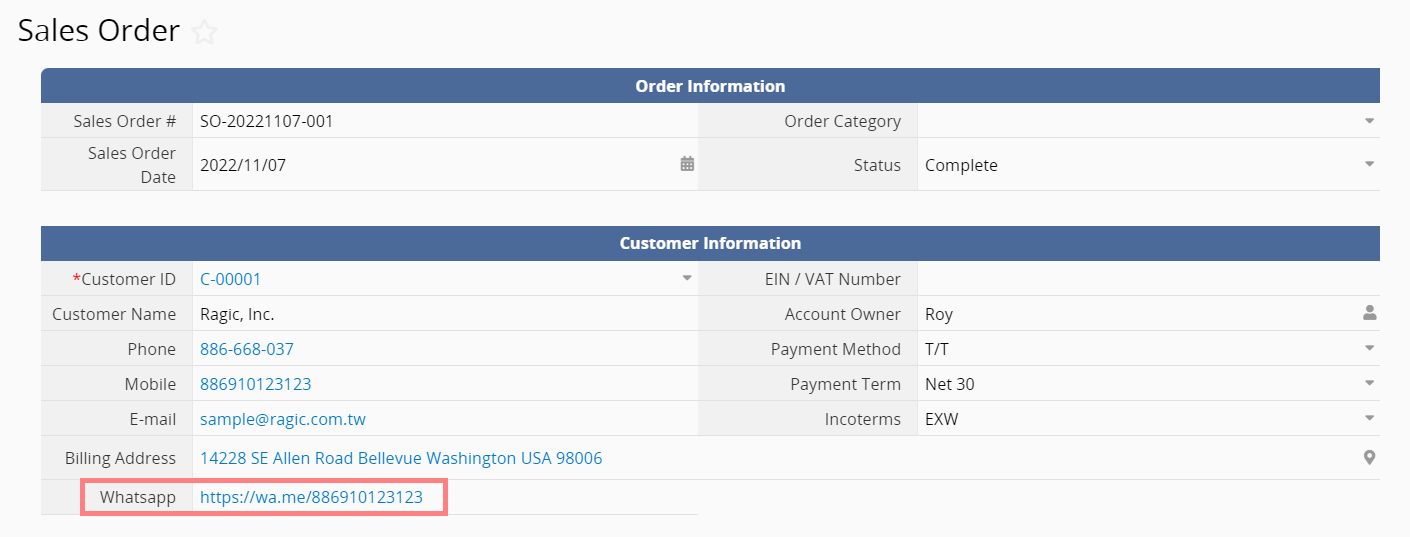The width and height of the screenshot is (1410, 537).
Task: Select the Customer Name field Ragic, Inc.
Action: click(x=237, y=314)
